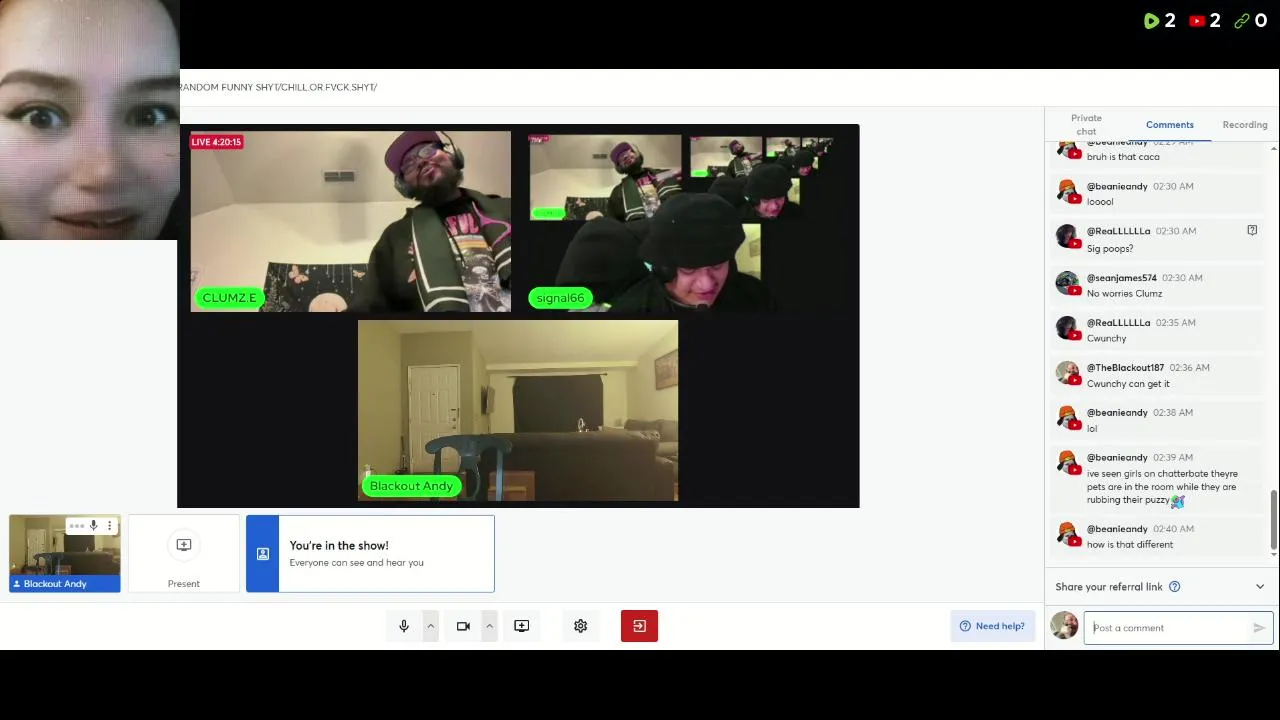The width and height of the screenshot is (1280, 720).
Task: Click the green play counter icon at top right
Action: coord(1151,21)
